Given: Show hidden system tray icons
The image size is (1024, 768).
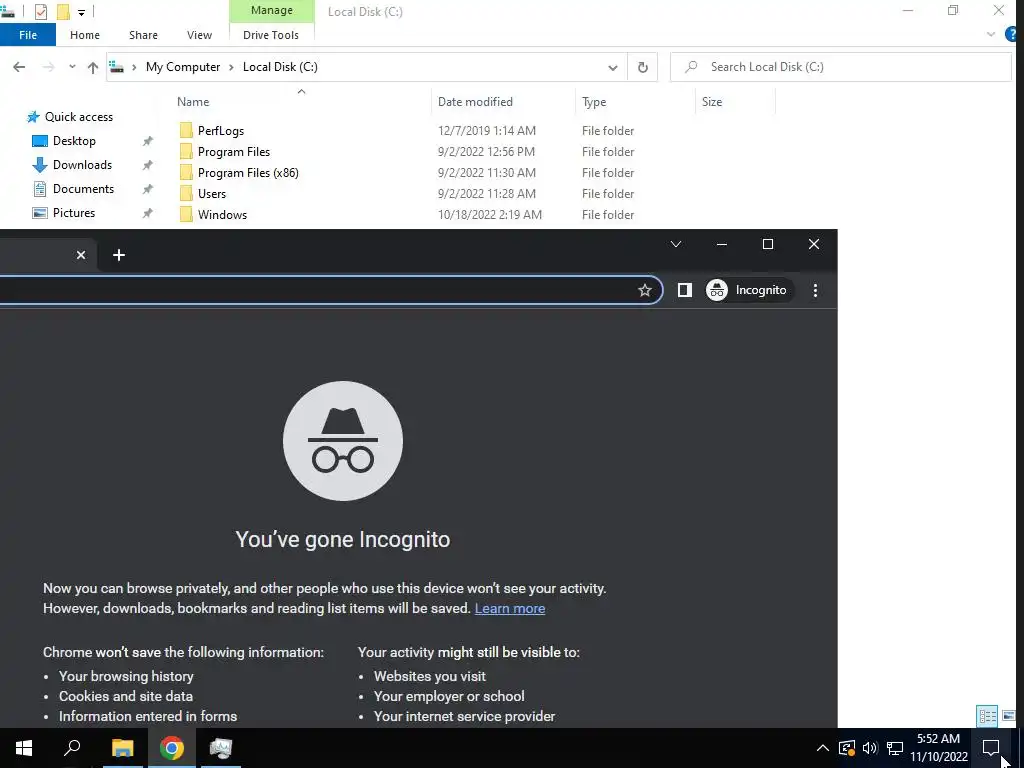Looking at the screenshot, I should click(823, 748).
